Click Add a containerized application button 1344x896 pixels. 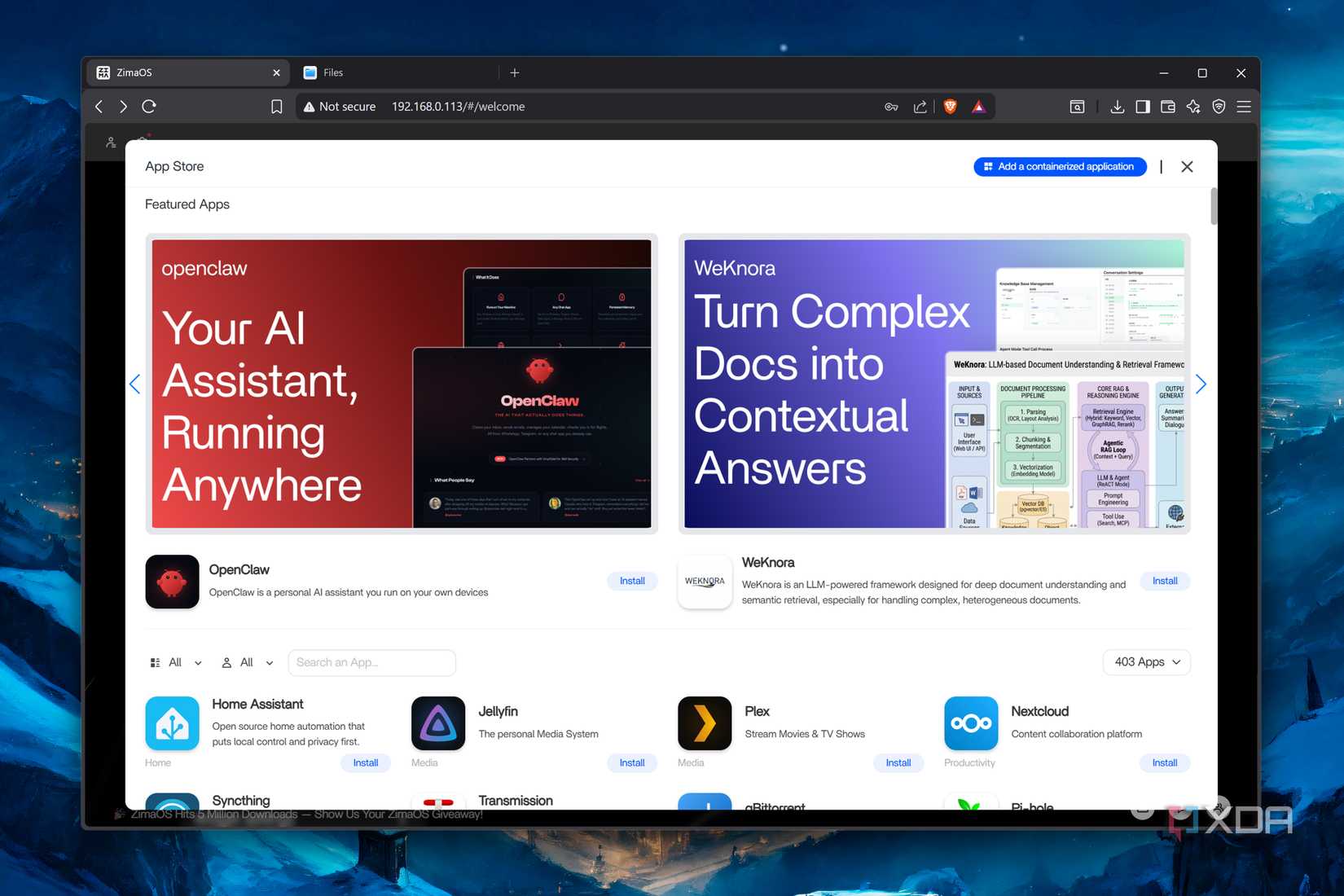point(1060,166)
